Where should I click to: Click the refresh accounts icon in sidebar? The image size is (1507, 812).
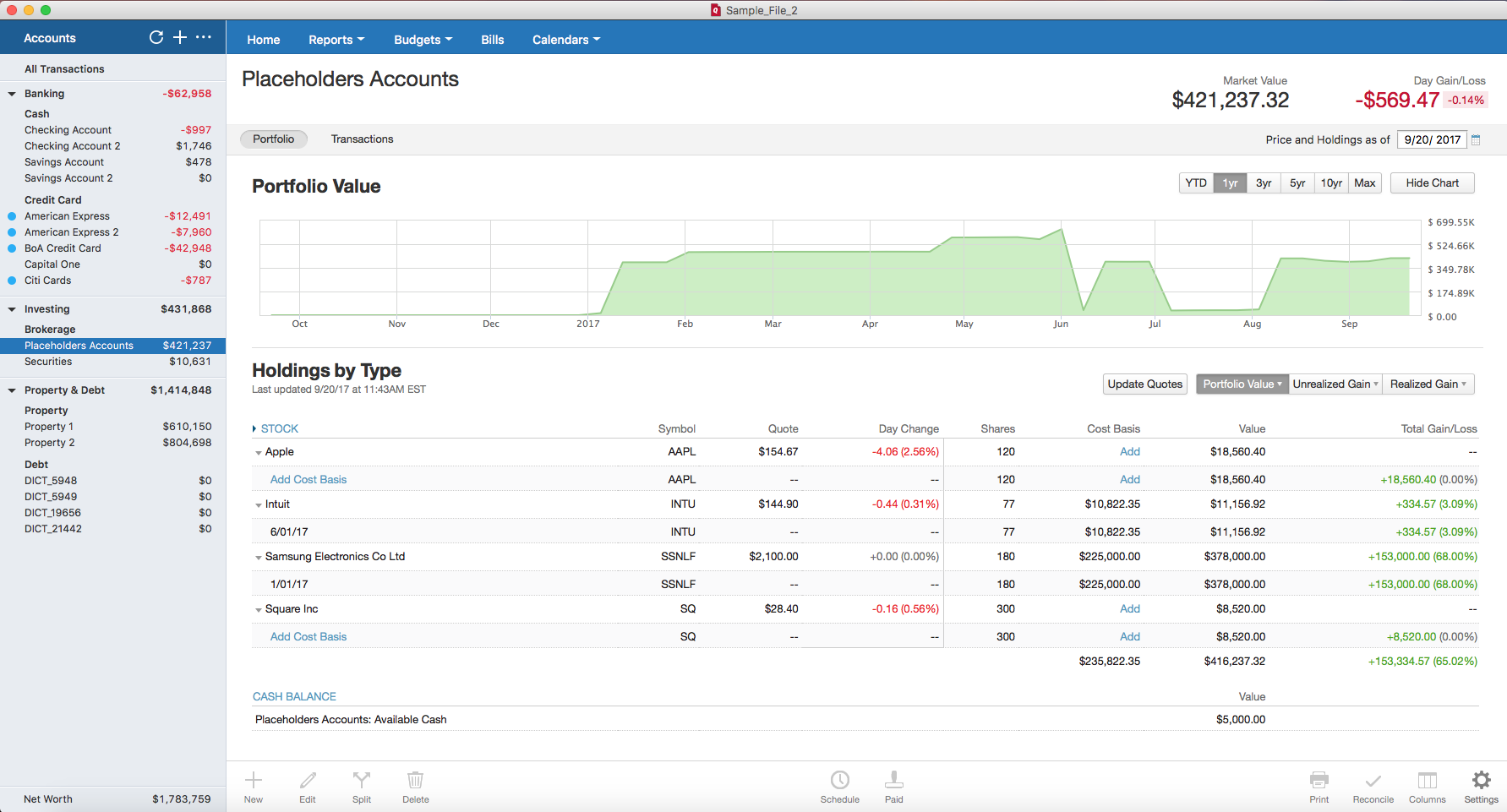point(156,37)
